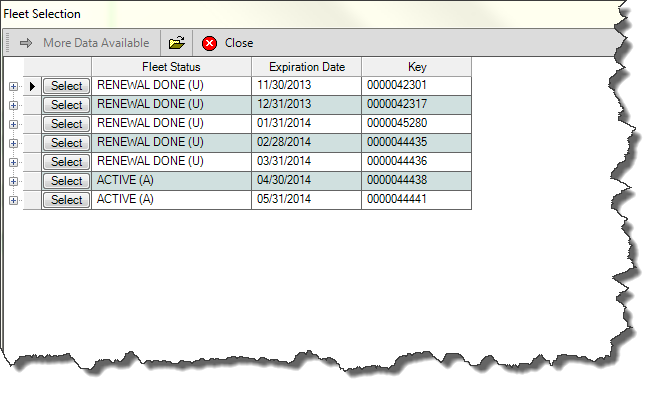Viewport: 658px width, 393px height.
Task: Expand row with key 0000044436
Action: click(x=13, y=162)
